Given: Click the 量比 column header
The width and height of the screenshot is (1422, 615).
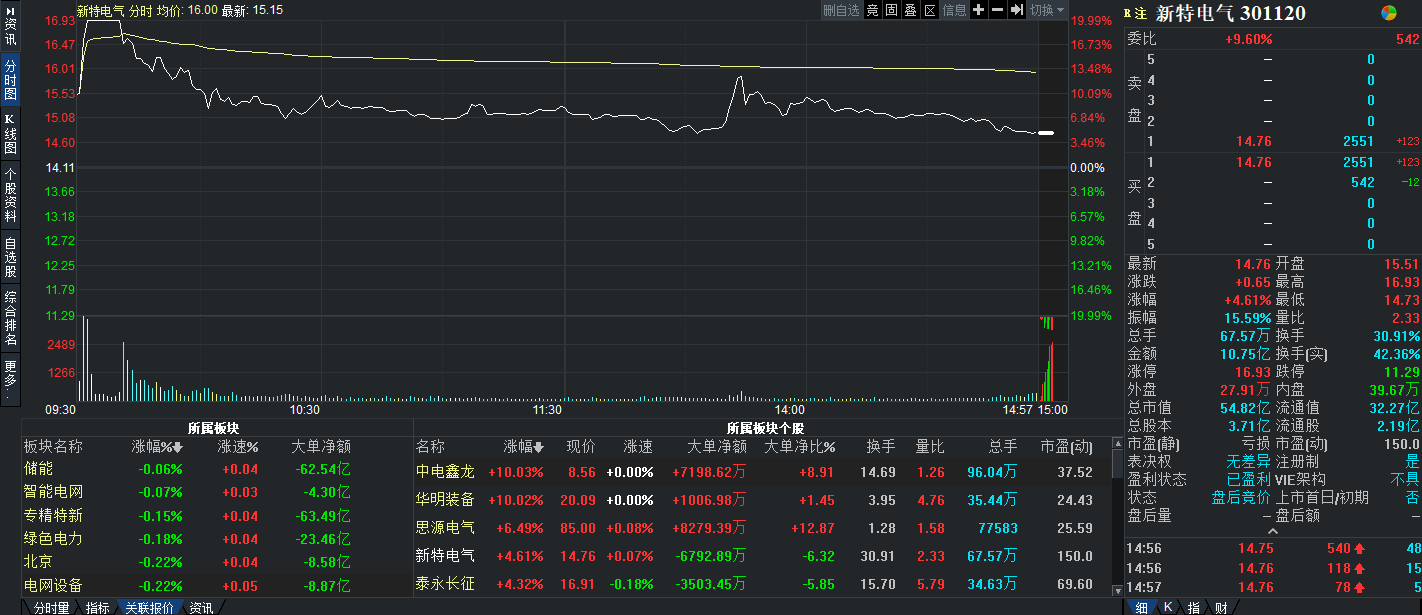Looking at the screenshot, I should point(930,446).
